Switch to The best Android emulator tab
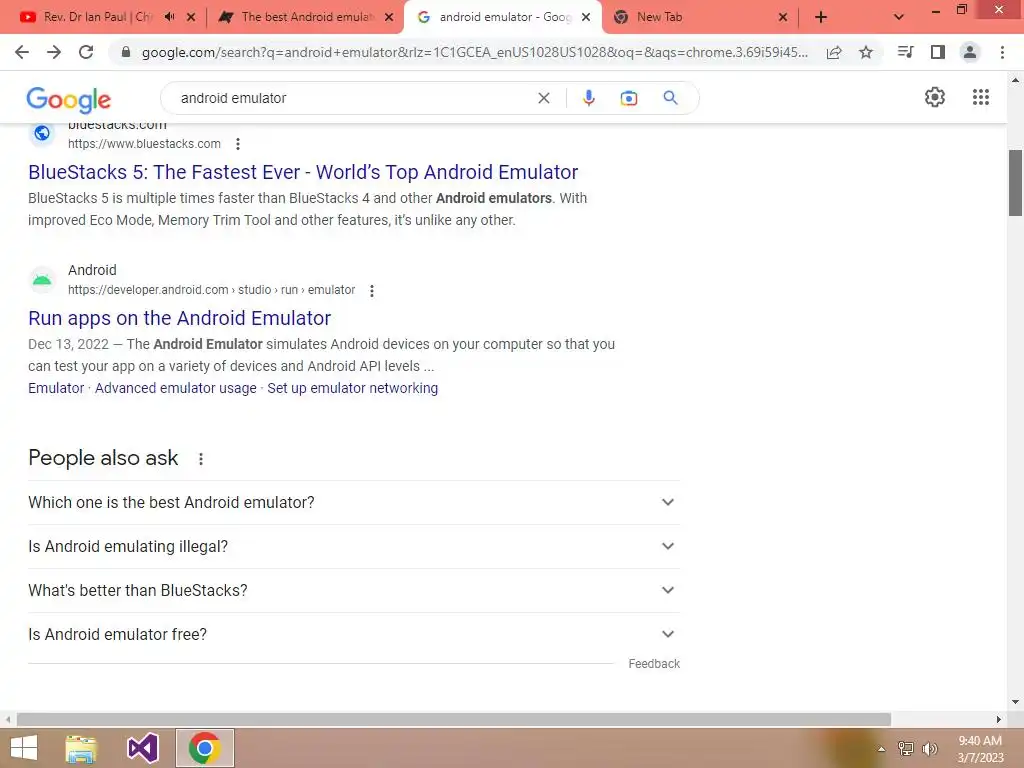Screen dimensions: 1024x768 296,17
